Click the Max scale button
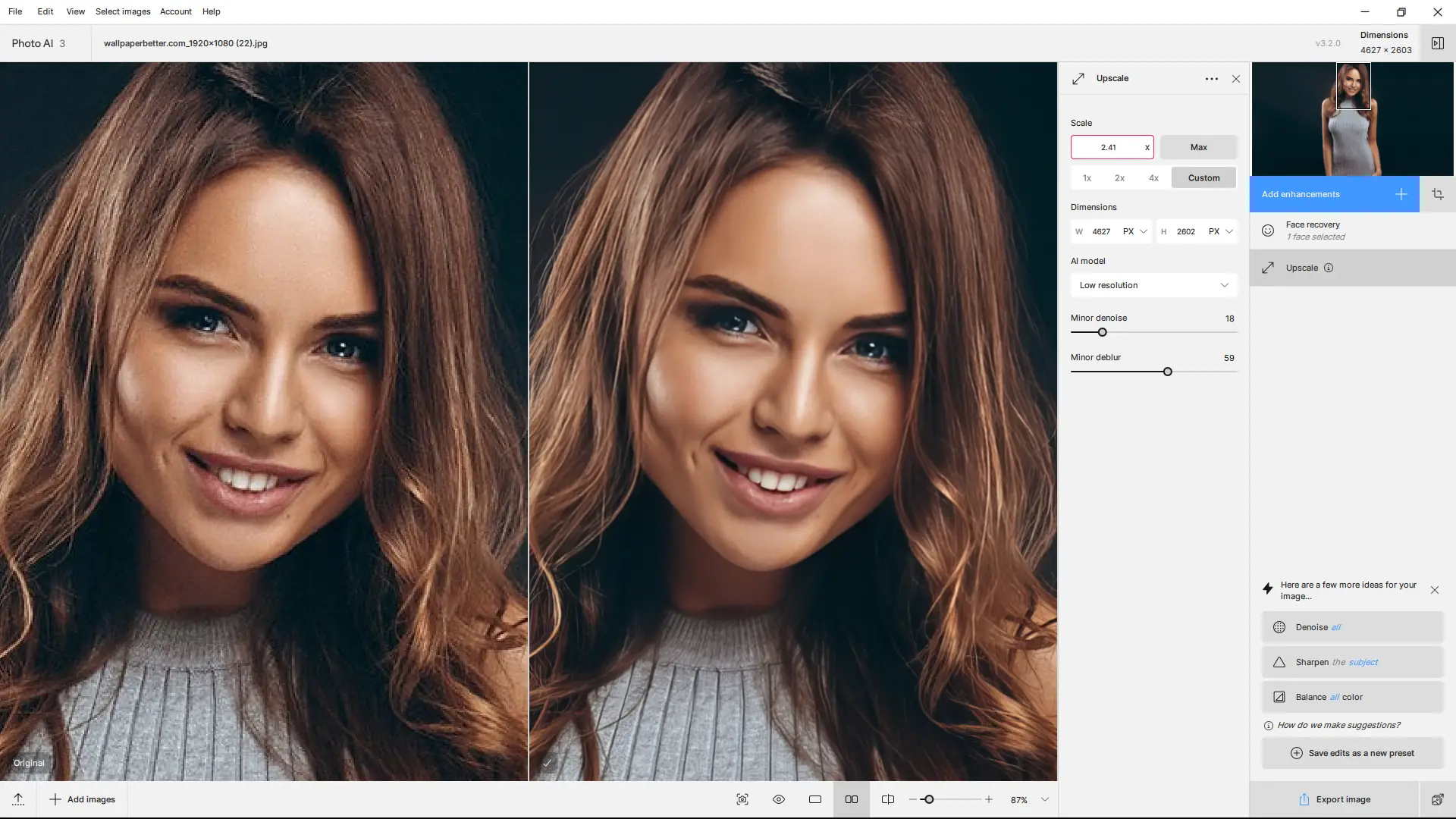Screen dimensions: 1456x819 coord(1198,147)
